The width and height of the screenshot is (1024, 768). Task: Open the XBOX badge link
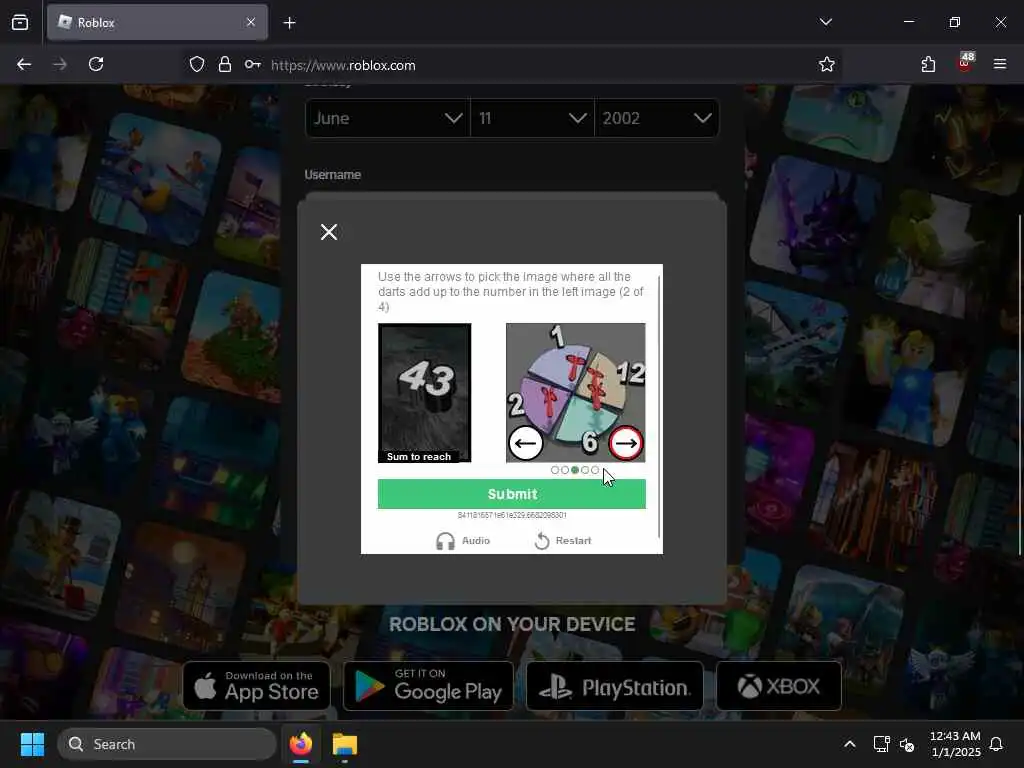[779, 686]
